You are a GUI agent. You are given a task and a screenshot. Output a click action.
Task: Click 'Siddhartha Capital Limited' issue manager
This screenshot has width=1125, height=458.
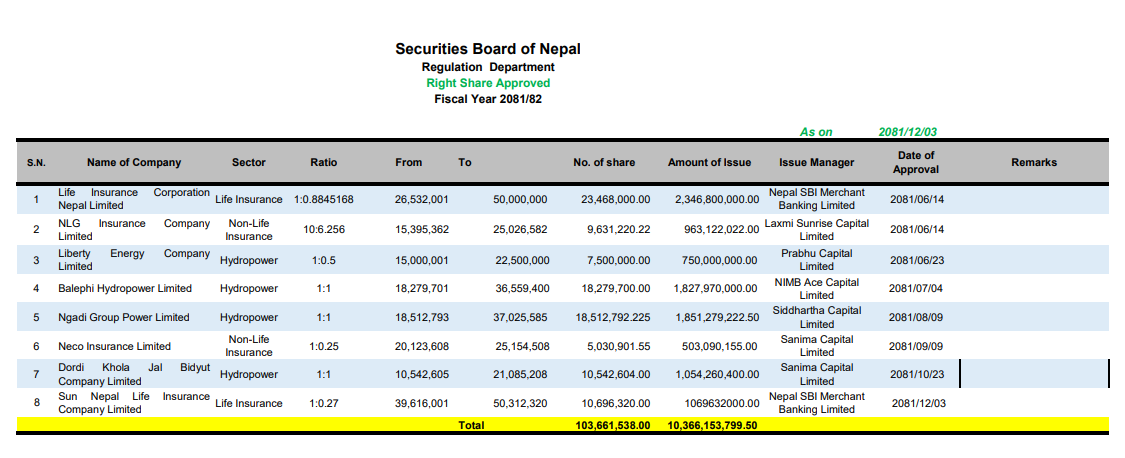pos(816,317)
